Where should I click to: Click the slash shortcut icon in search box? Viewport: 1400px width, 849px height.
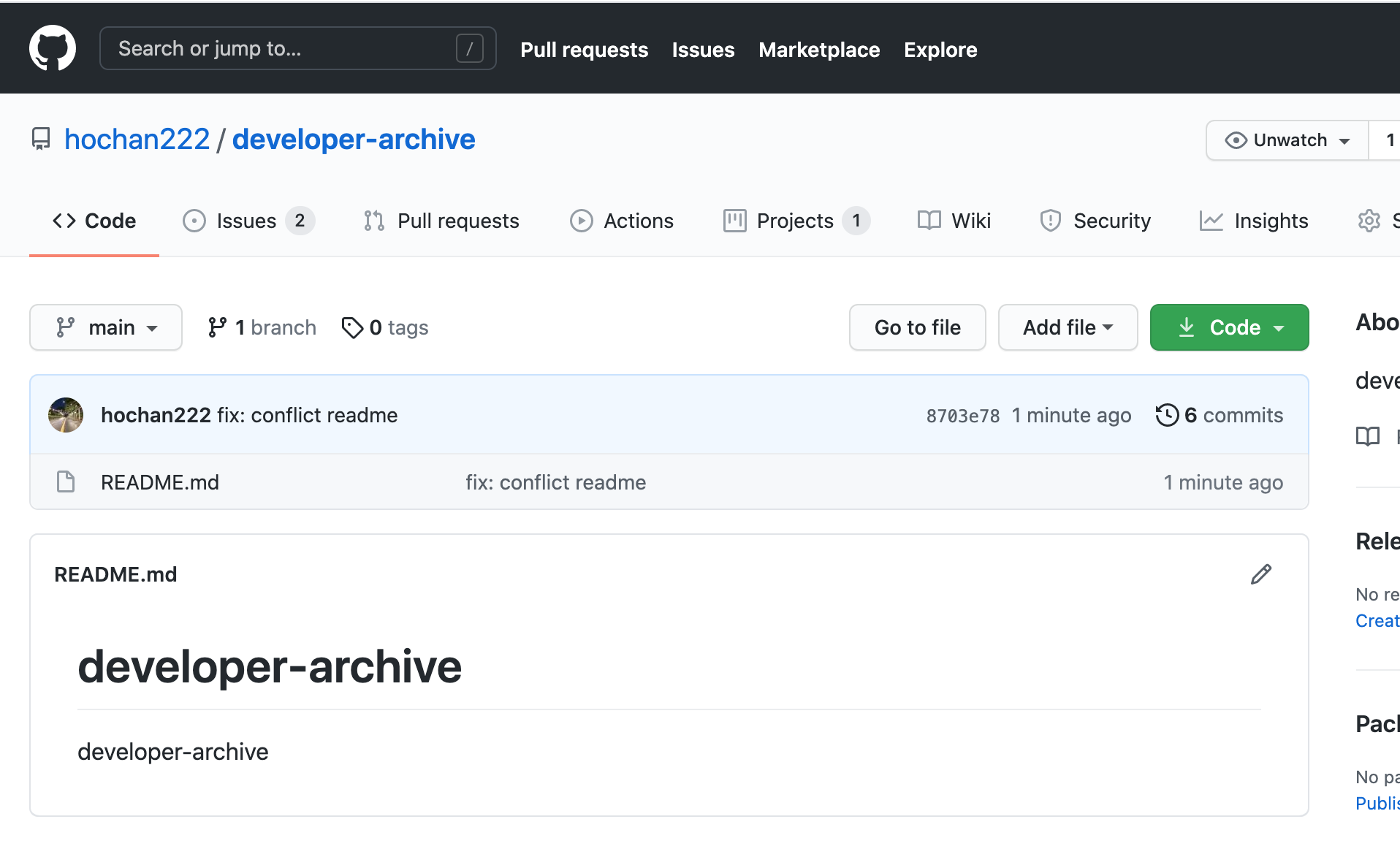469,49
